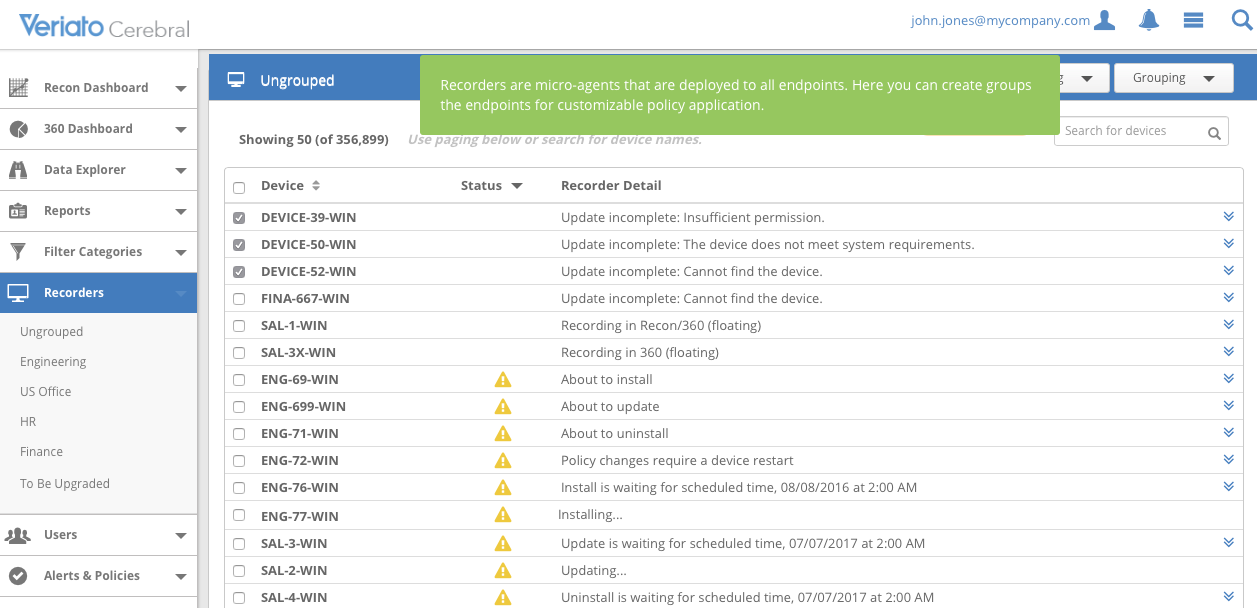
Task: Click warning icon for SAL-4-WIN
Action: click(503, 598)
